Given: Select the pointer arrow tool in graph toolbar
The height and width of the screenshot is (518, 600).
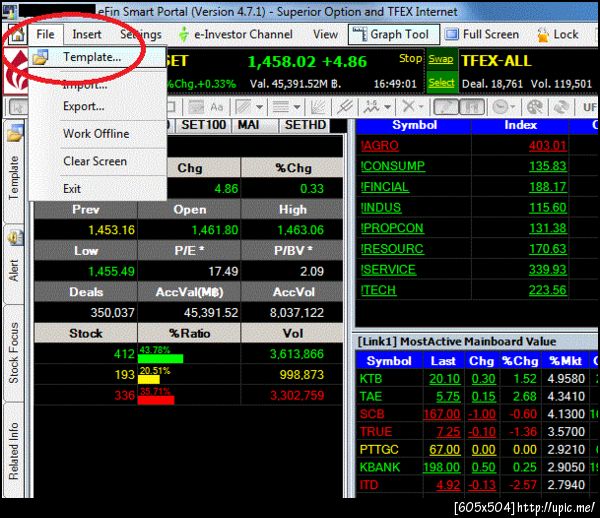Looking at the screenshot, I should coord(18,108).
